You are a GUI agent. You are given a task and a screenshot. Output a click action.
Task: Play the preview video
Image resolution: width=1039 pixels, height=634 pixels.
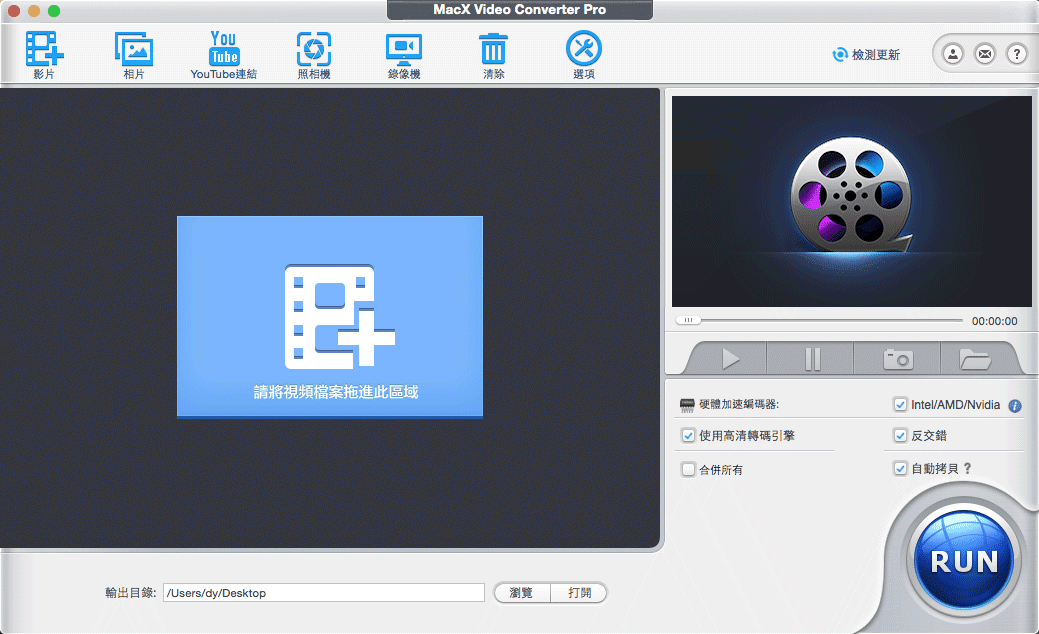click(x=730, y=359)
